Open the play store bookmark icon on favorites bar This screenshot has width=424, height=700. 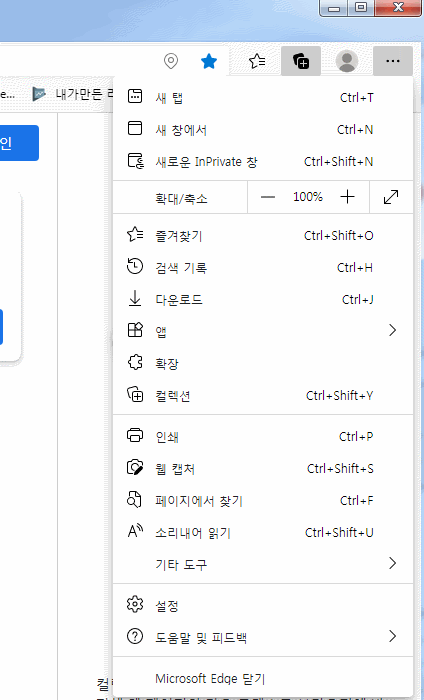(39, 94)
